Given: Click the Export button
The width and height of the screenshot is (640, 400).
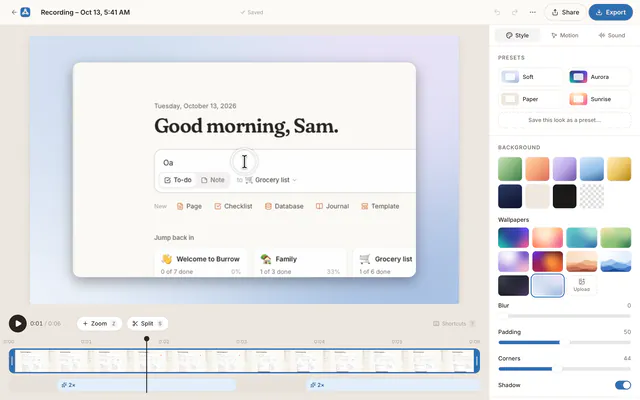Looking at the screenshot, I should pyautogui.click(x=611, y=12).
